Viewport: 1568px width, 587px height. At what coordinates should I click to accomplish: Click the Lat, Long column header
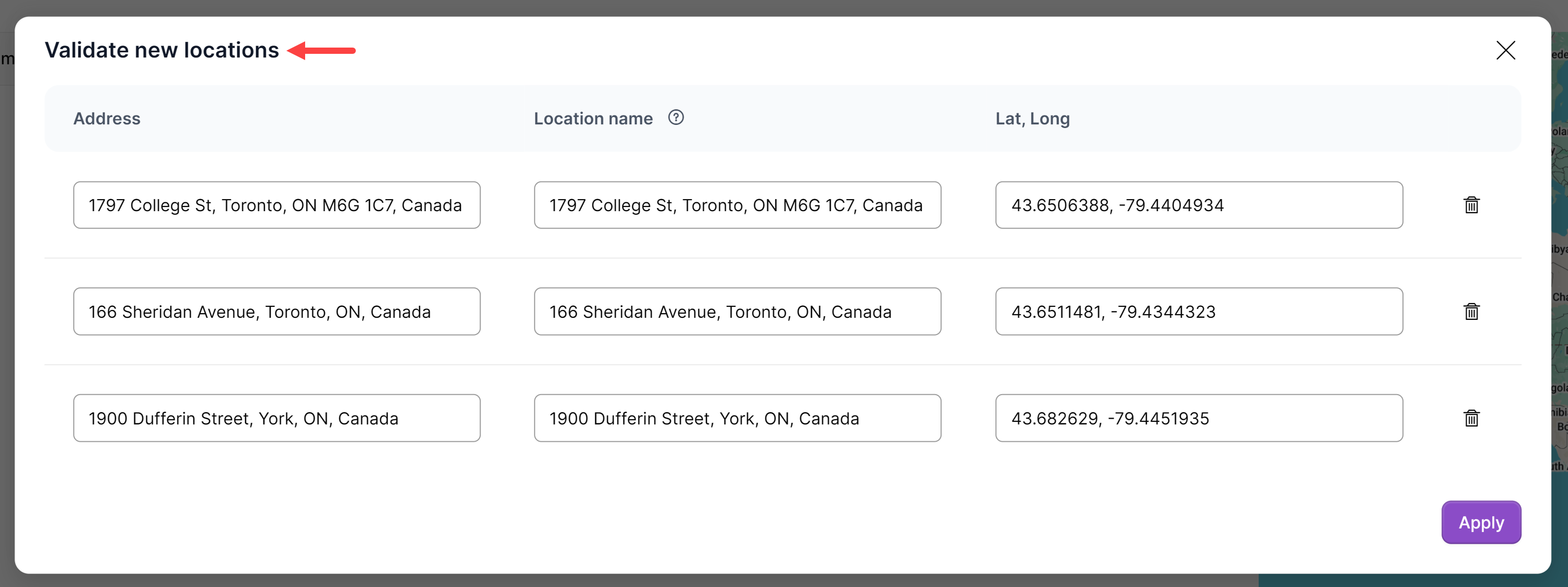click(1032, 119)
